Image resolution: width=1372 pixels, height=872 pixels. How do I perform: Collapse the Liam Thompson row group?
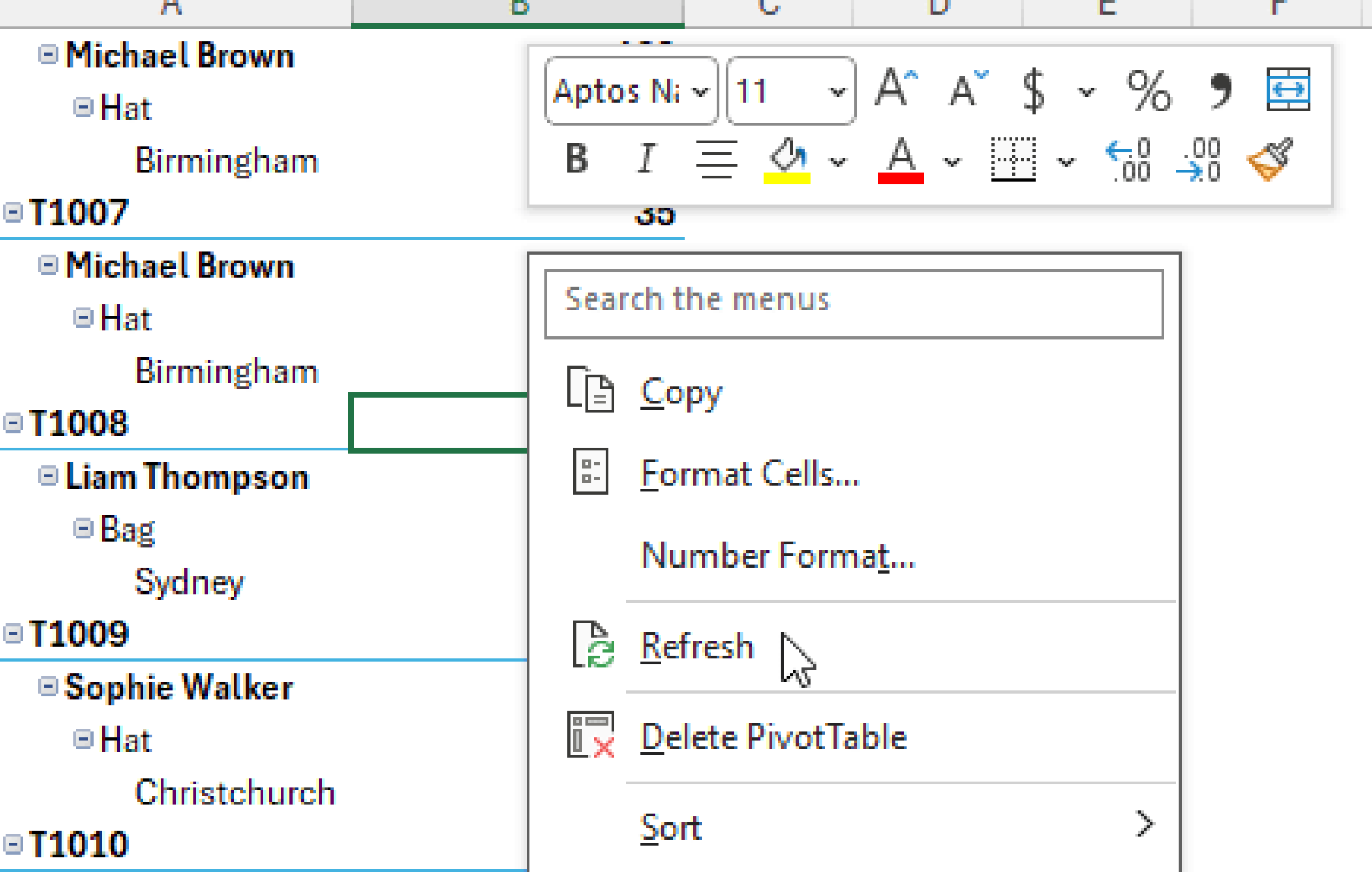(48, 476)
